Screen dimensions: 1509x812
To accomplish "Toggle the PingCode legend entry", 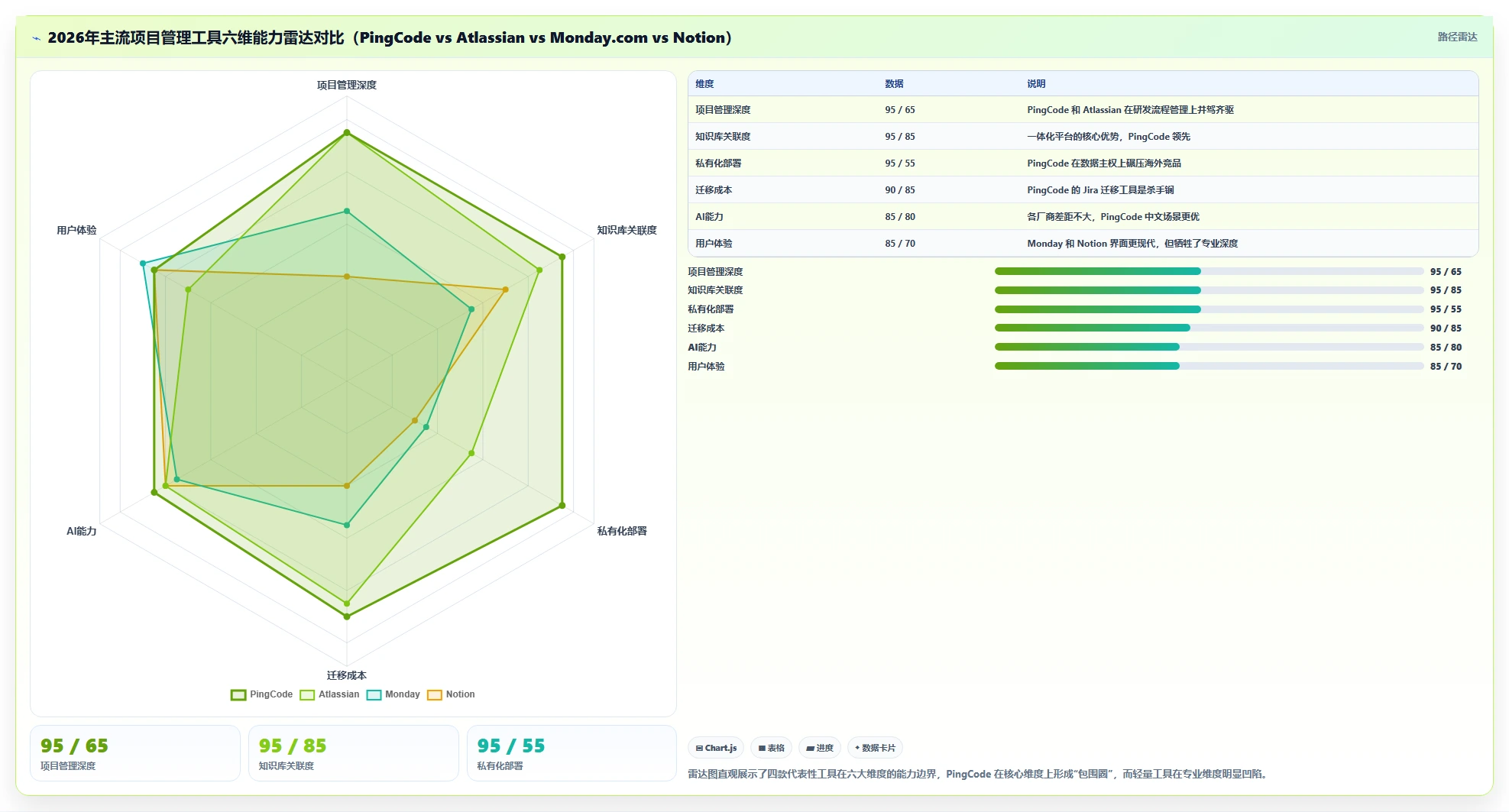I will tap(261, 694).
